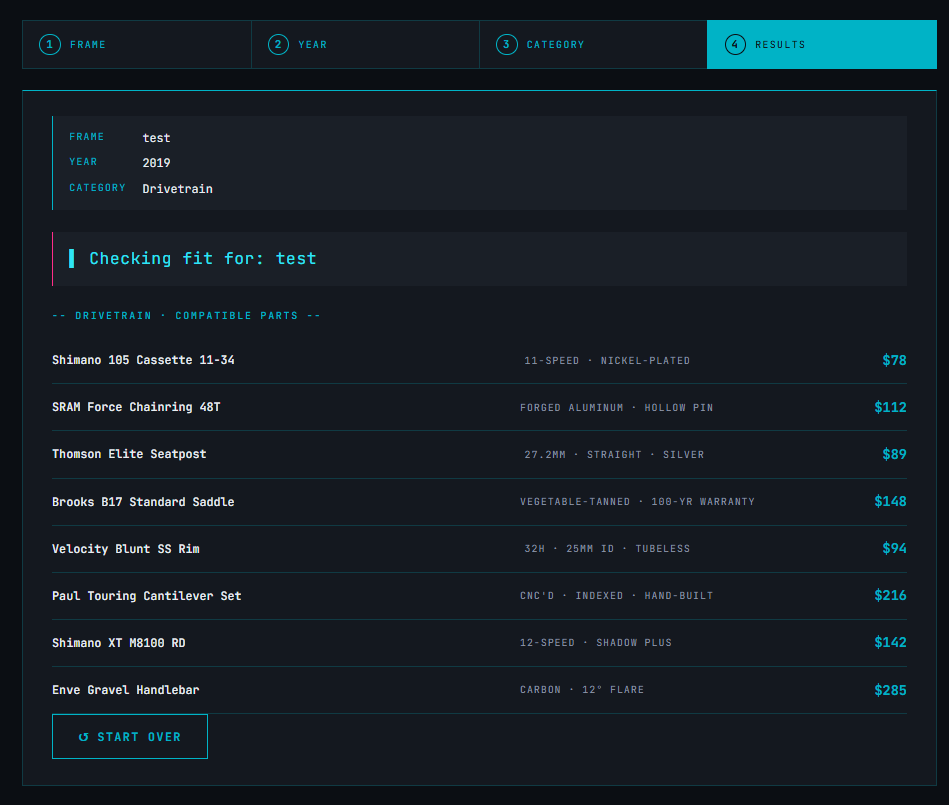Viewport: 949px width, 805px height.
Task: Click the $78 price
Action: [894, 360]
